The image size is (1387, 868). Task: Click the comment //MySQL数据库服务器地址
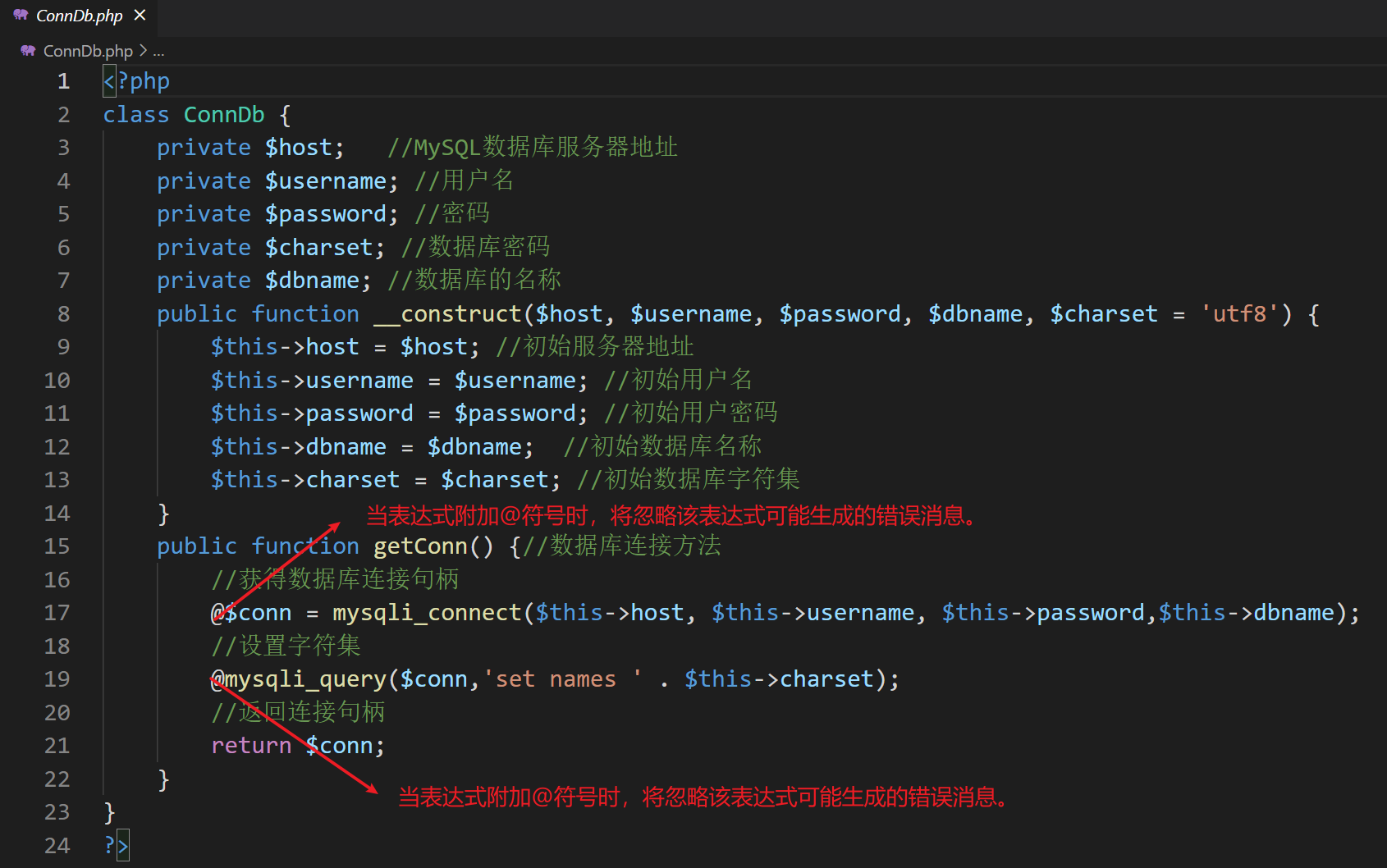click(x=533, y=148)
